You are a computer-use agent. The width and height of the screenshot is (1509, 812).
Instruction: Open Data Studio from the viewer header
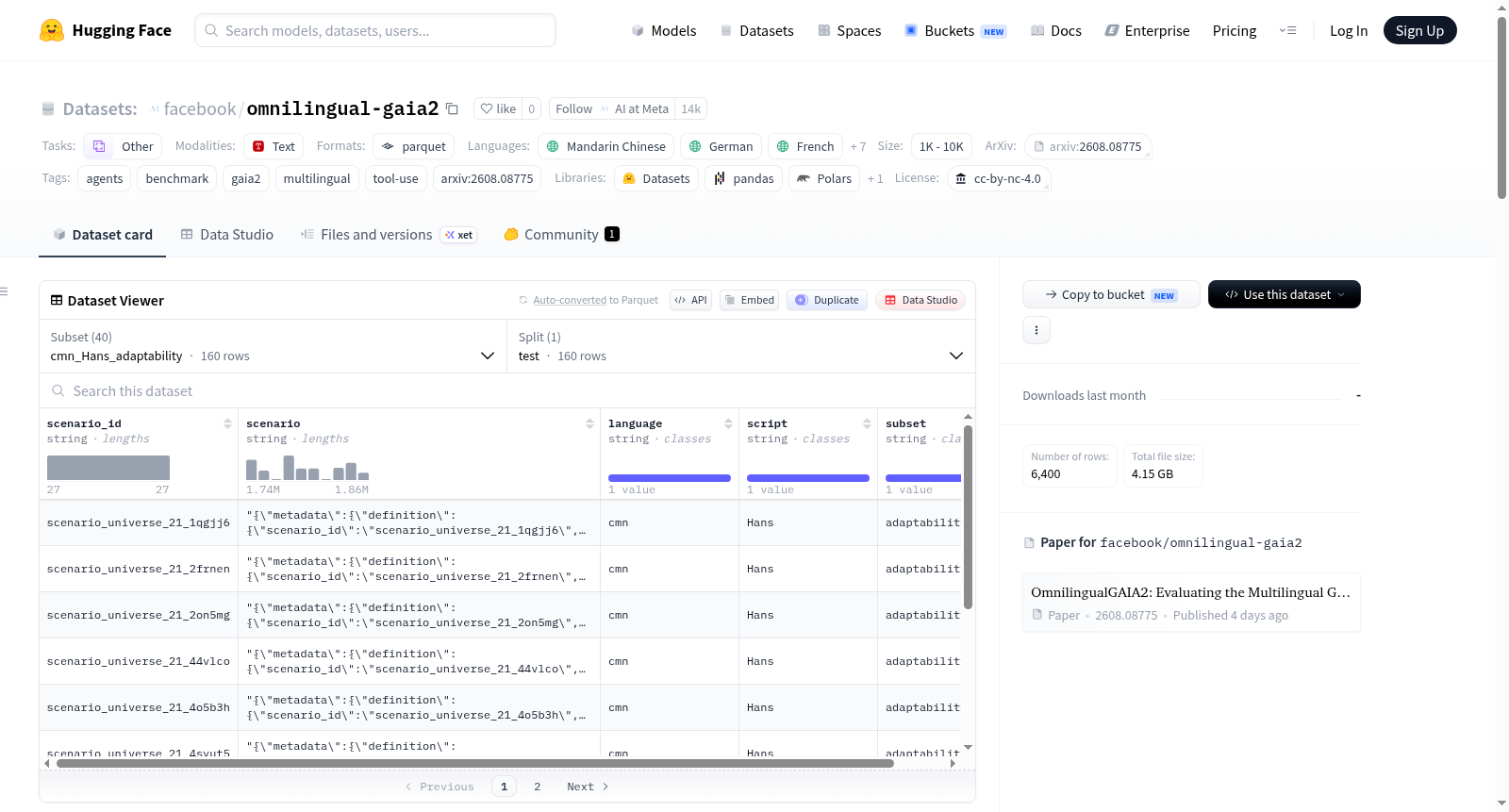[920, 300]
